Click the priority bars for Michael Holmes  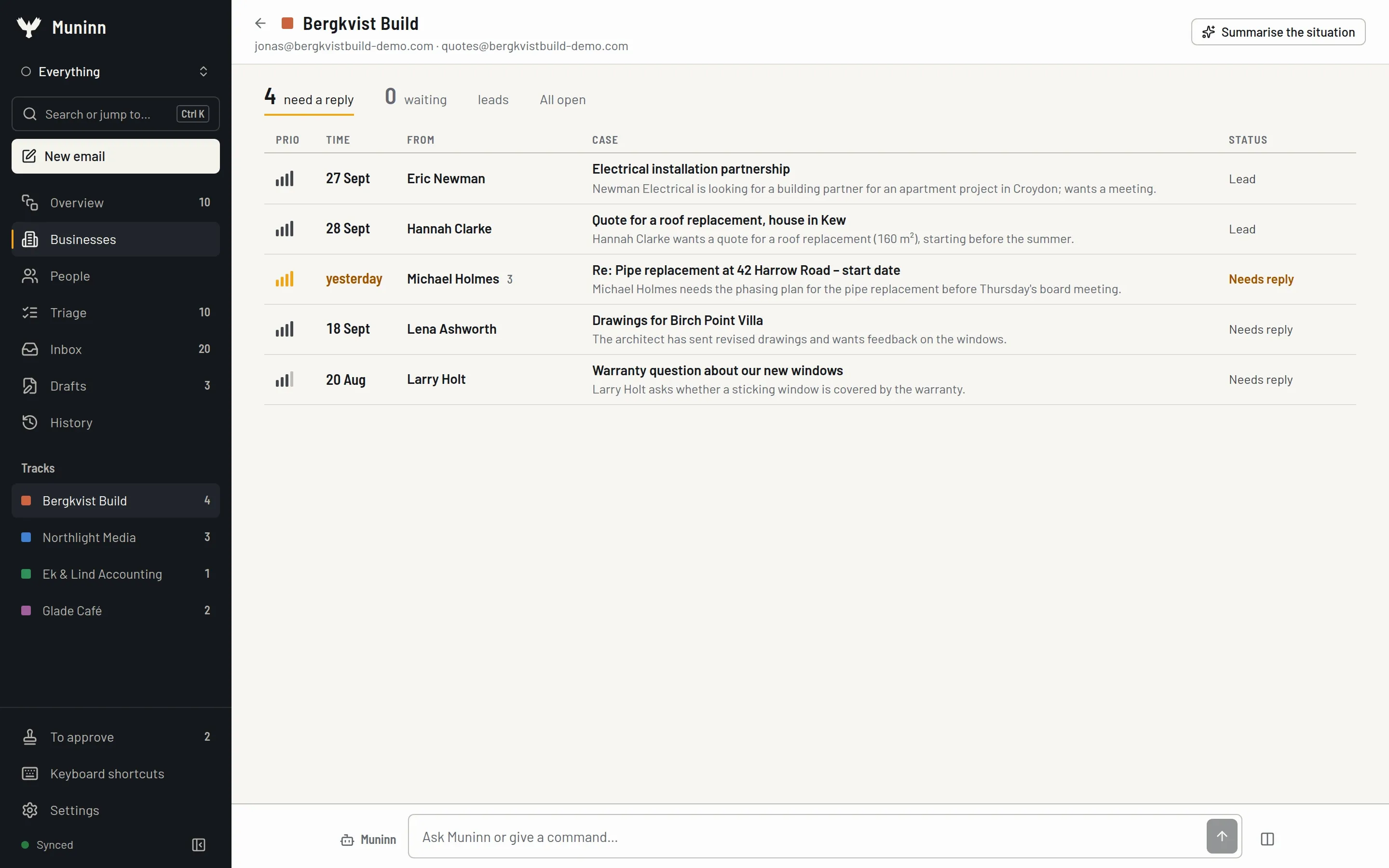point(285,279)
